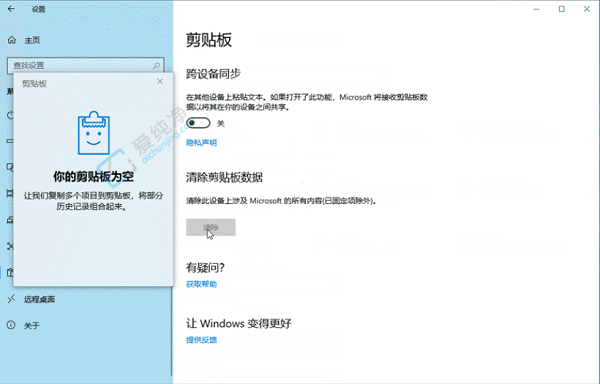Minimize the Settings window
The height and width of the screenshot is (384, 600).
[x=536, y=9]
